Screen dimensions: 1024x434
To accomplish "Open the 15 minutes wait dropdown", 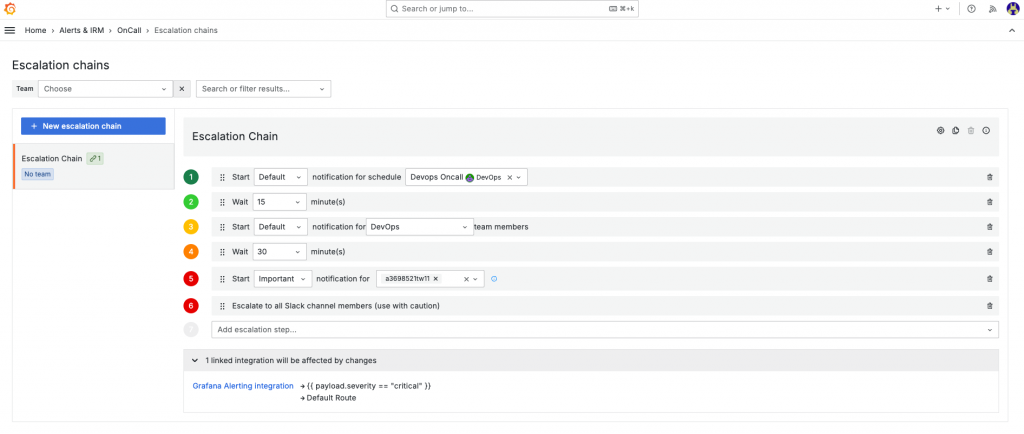I will click(x=280, y=202).
